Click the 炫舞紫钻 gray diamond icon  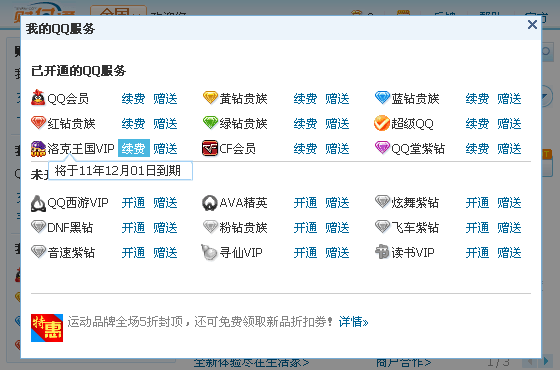[x=382, y=202]
